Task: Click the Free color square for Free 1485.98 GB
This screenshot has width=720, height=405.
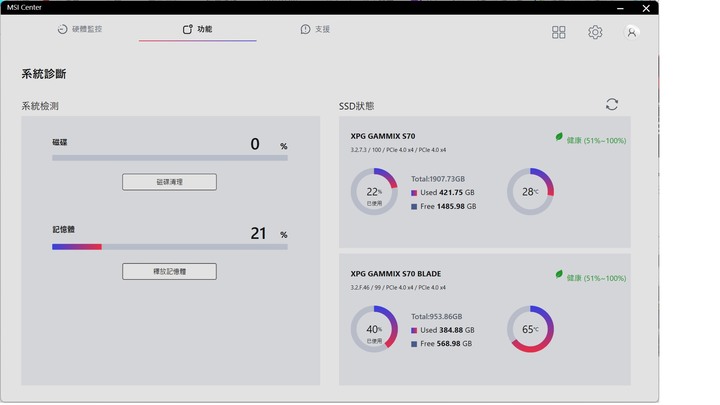Action: 414,207
